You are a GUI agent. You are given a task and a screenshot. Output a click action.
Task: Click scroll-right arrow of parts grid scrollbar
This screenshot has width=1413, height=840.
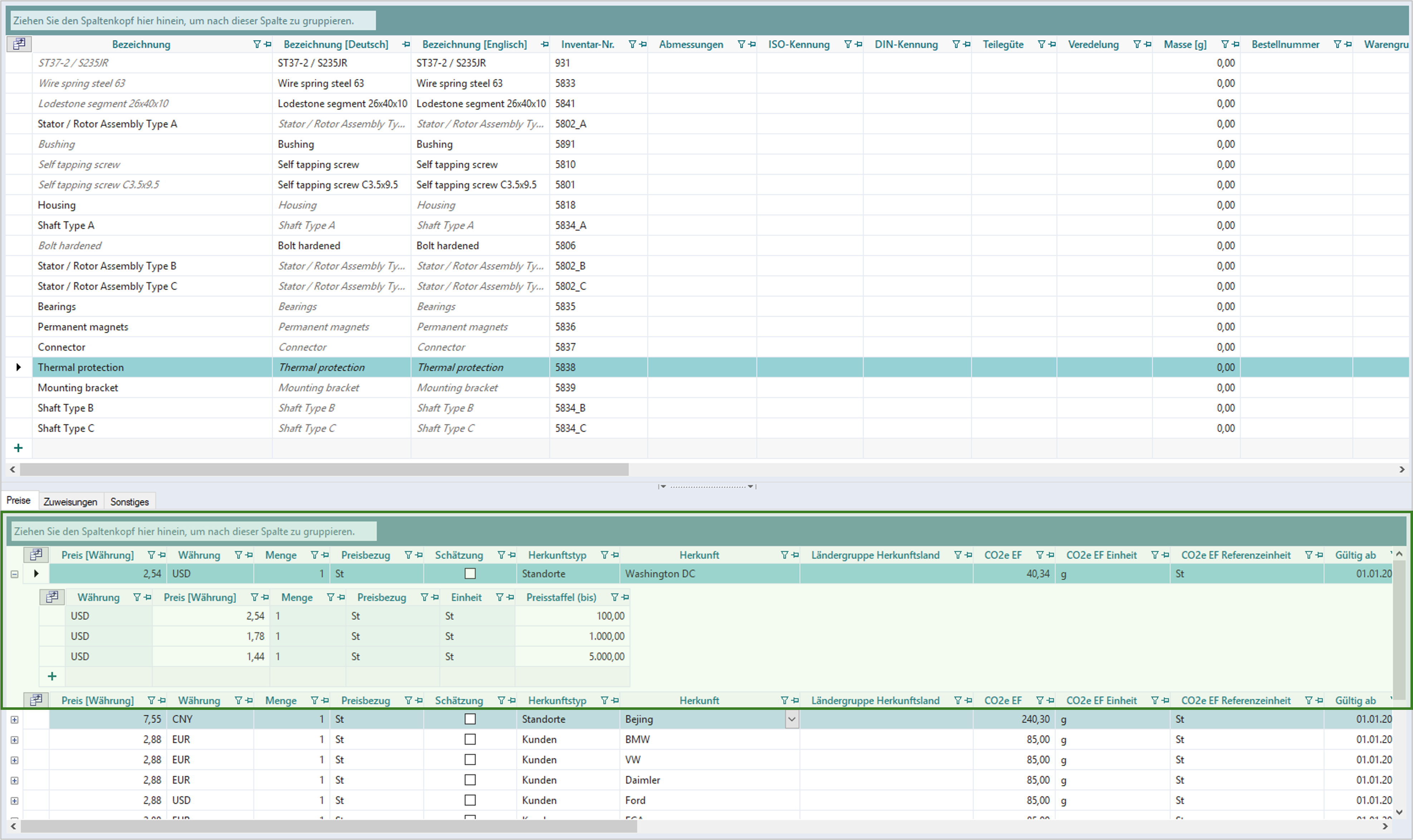coord(1402,469)
